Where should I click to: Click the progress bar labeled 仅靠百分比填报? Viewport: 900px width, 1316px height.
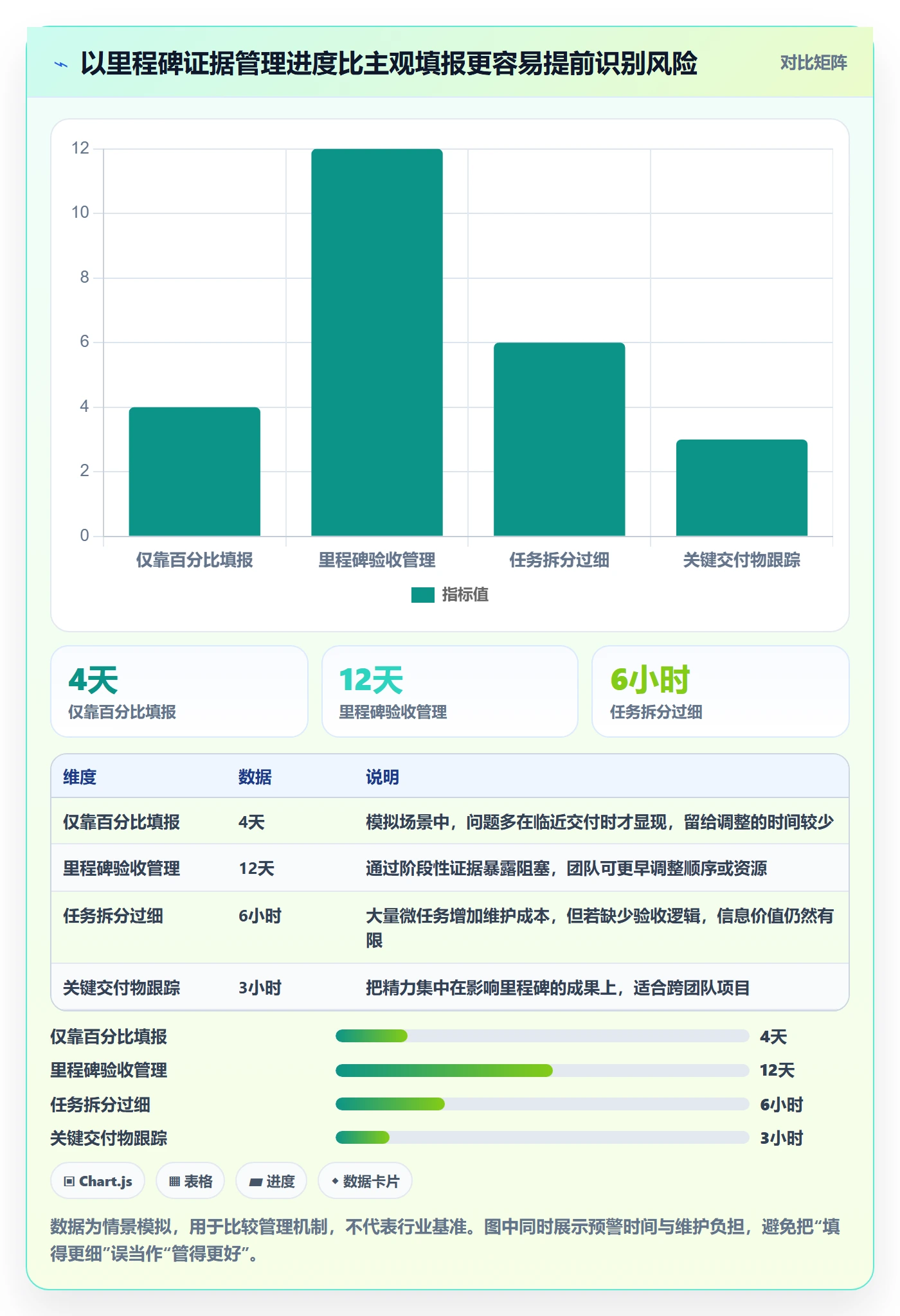pos(542,1036)
